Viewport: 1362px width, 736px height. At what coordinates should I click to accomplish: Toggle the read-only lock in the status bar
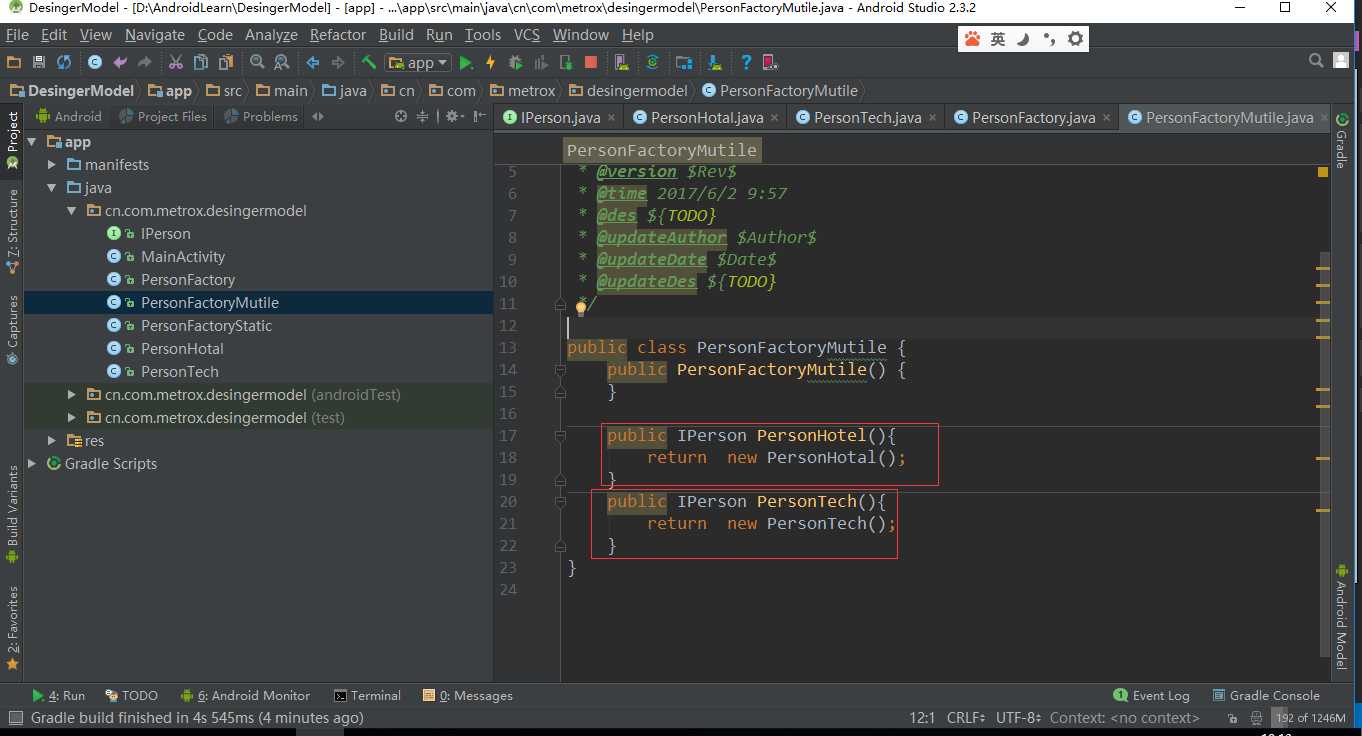click(x=1231, y=718)
